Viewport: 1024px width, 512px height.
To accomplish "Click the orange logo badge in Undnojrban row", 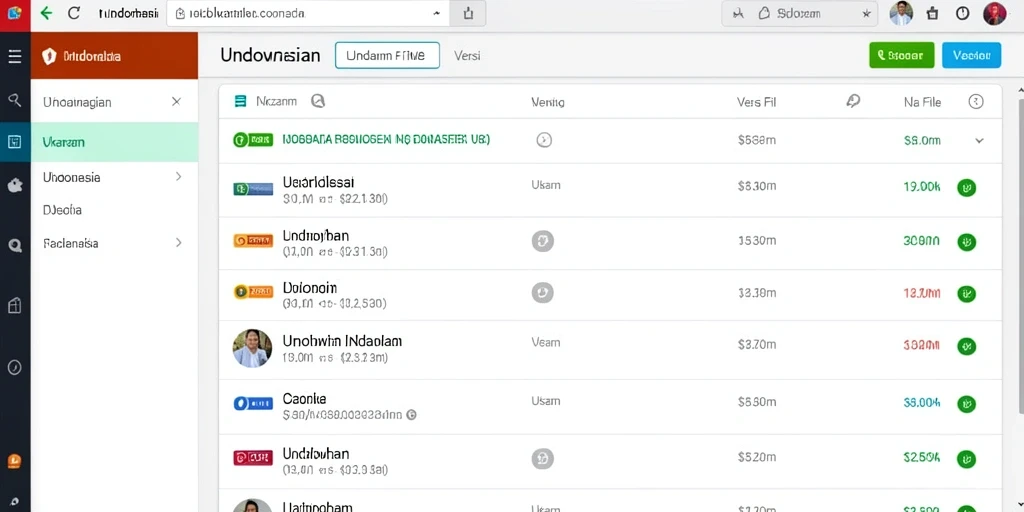I will (253, 240).
